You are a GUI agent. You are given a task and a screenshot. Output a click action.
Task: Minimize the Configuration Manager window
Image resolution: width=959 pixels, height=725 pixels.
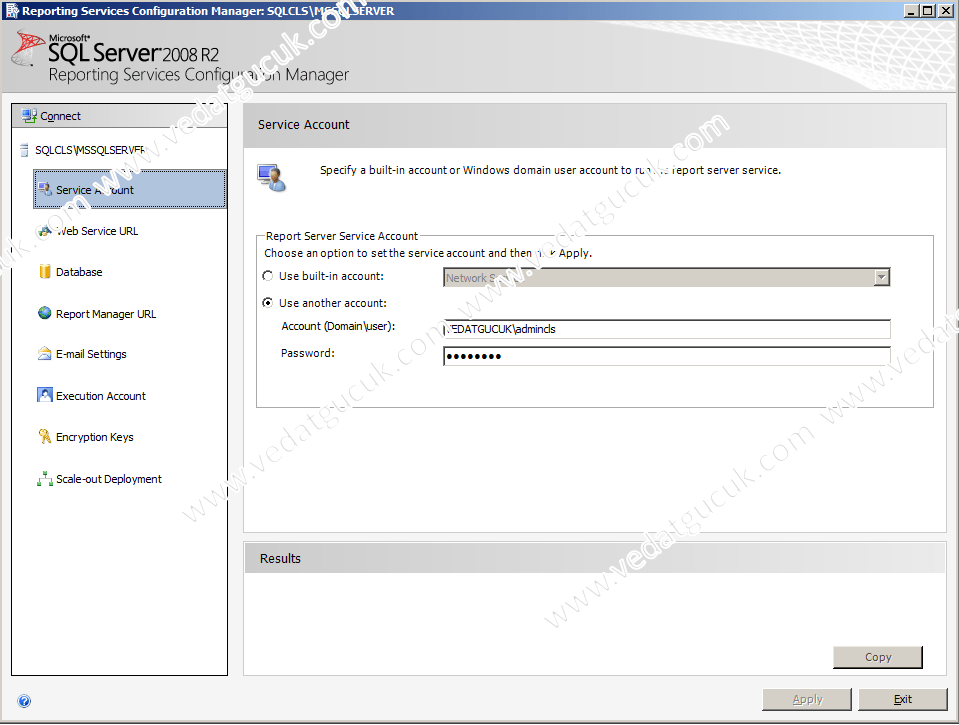[x=911, y=10]
